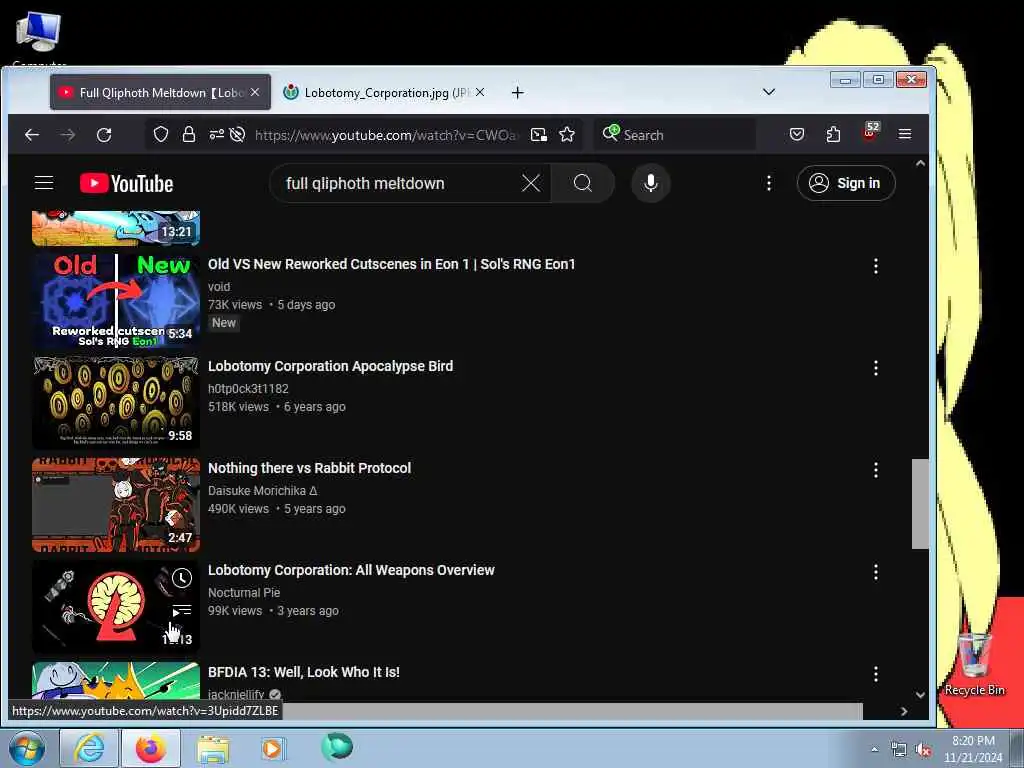The width and height of the screenshot is (1024, 768).
Task: Open the Firefox extensions puzzle icon
Action: tap(833, 135)
